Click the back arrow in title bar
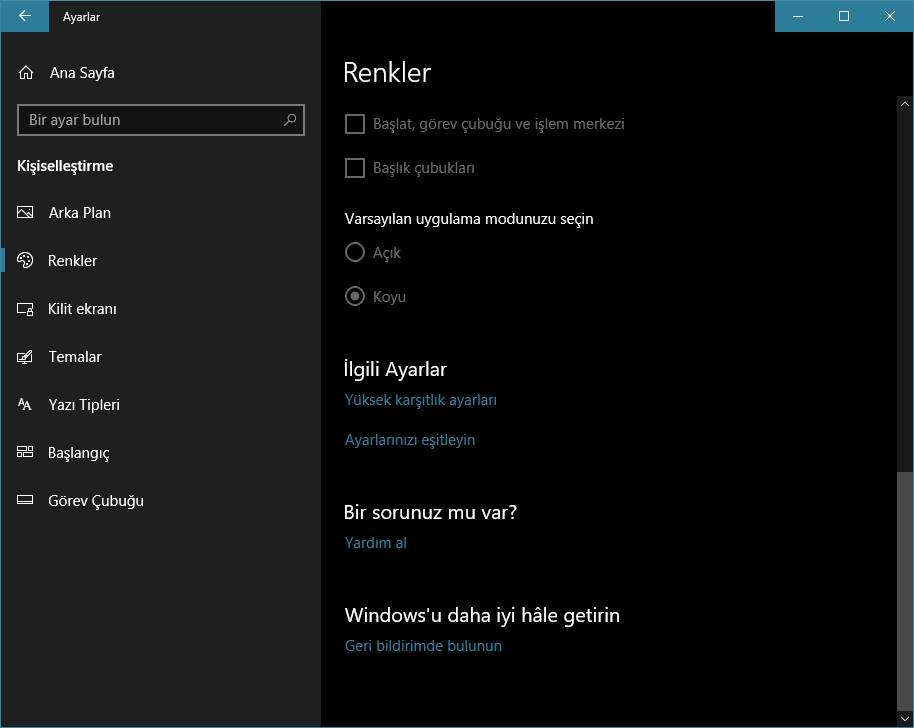The image size is (914, 728). [24, 16]
